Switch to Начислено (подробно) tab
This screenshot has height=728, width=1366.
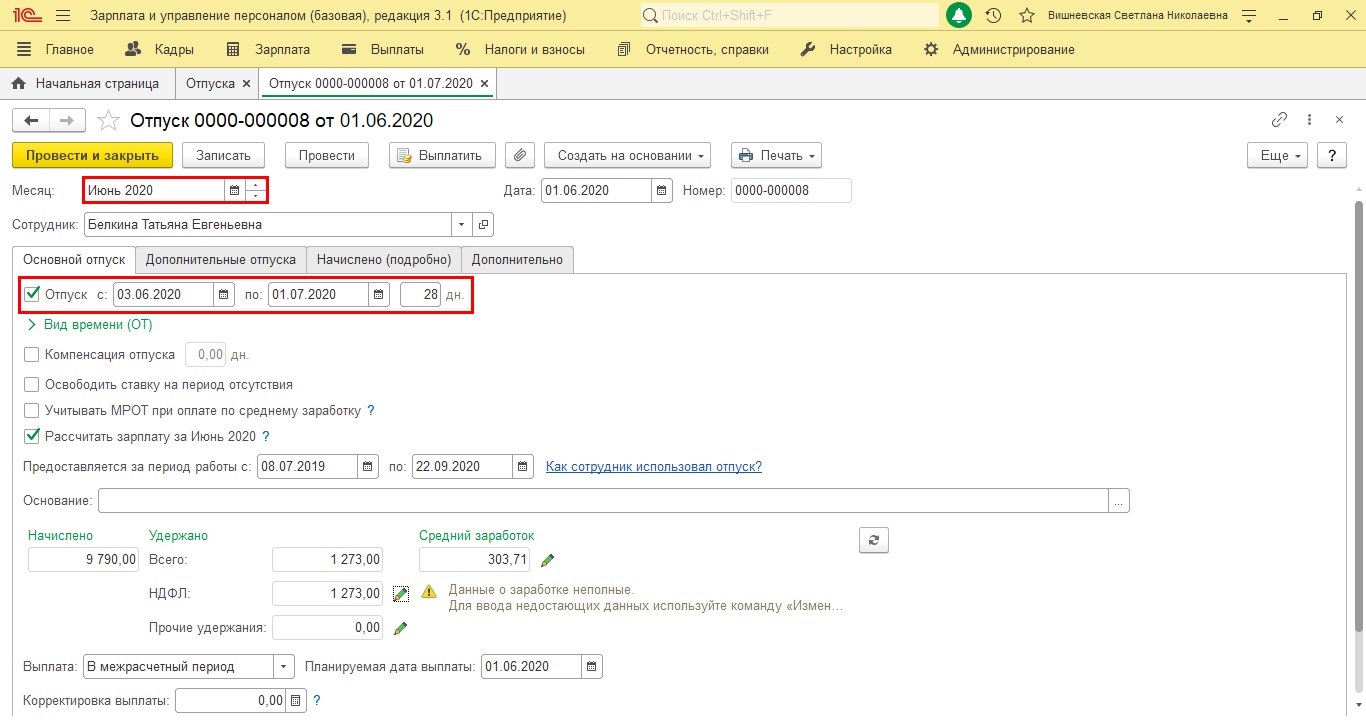tap(384, 259)
